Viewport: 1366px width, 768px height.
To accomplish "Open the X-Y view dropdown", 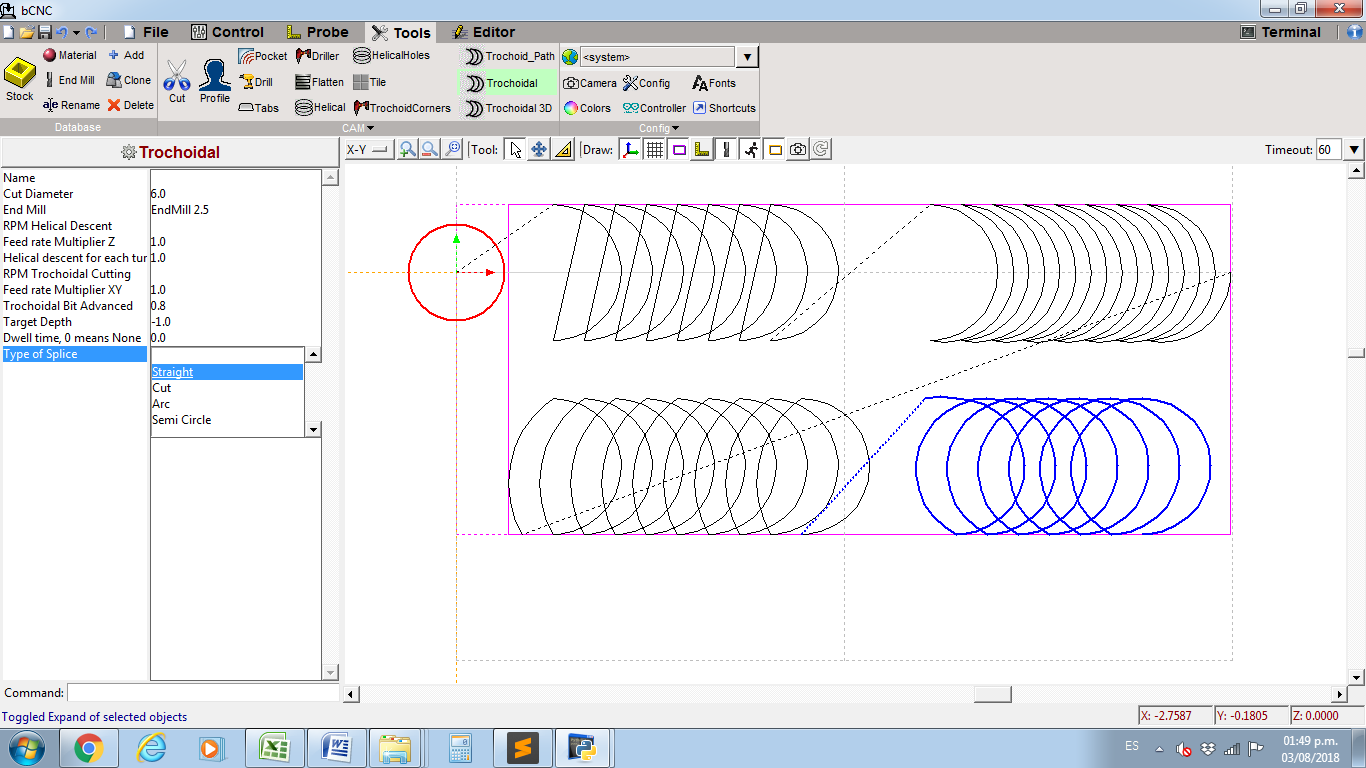I will pos(367,150).
